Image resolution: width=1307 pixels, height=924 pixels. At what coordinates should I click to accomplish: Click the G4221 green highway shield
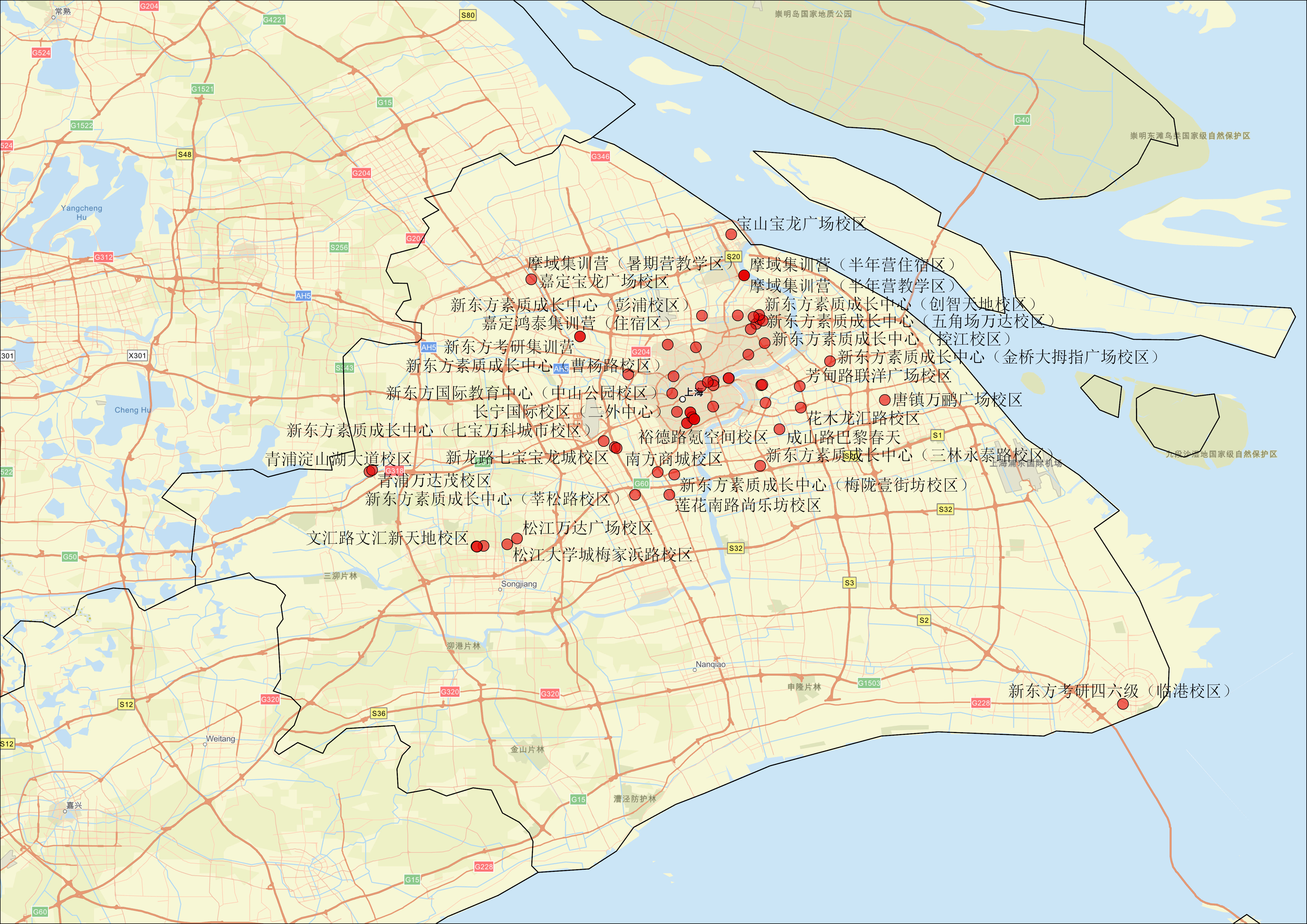point(274,20)
